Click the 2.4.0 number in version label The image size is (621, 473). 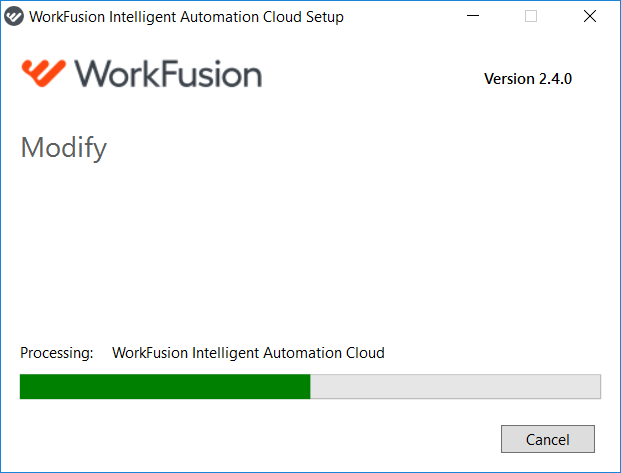pyautogui.click(x=555, y=79)
